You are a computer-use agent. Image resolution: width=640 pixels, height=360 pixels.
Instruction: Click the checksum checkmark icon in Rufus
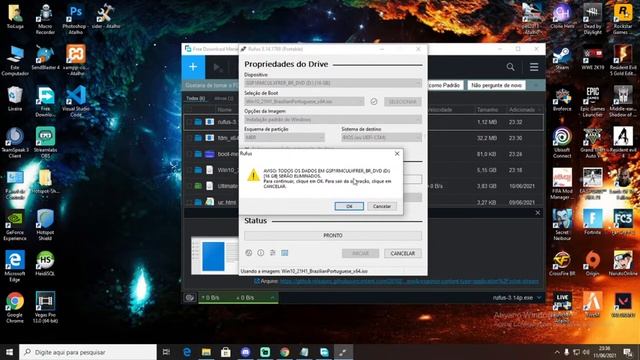(x=374, y=102)
